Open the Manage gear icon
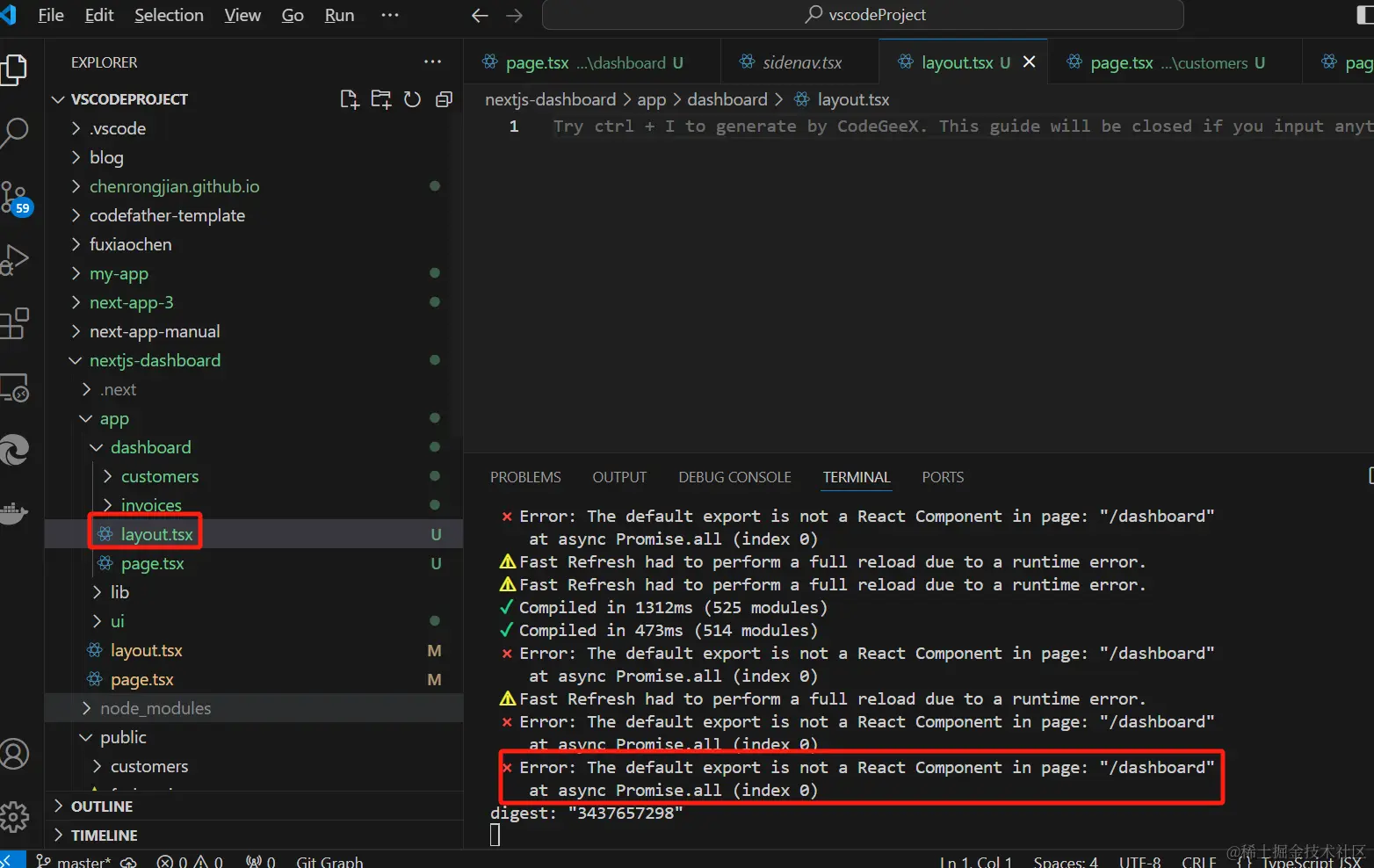1374x868 pixels. pyautogui.click(x=14, y=817)
